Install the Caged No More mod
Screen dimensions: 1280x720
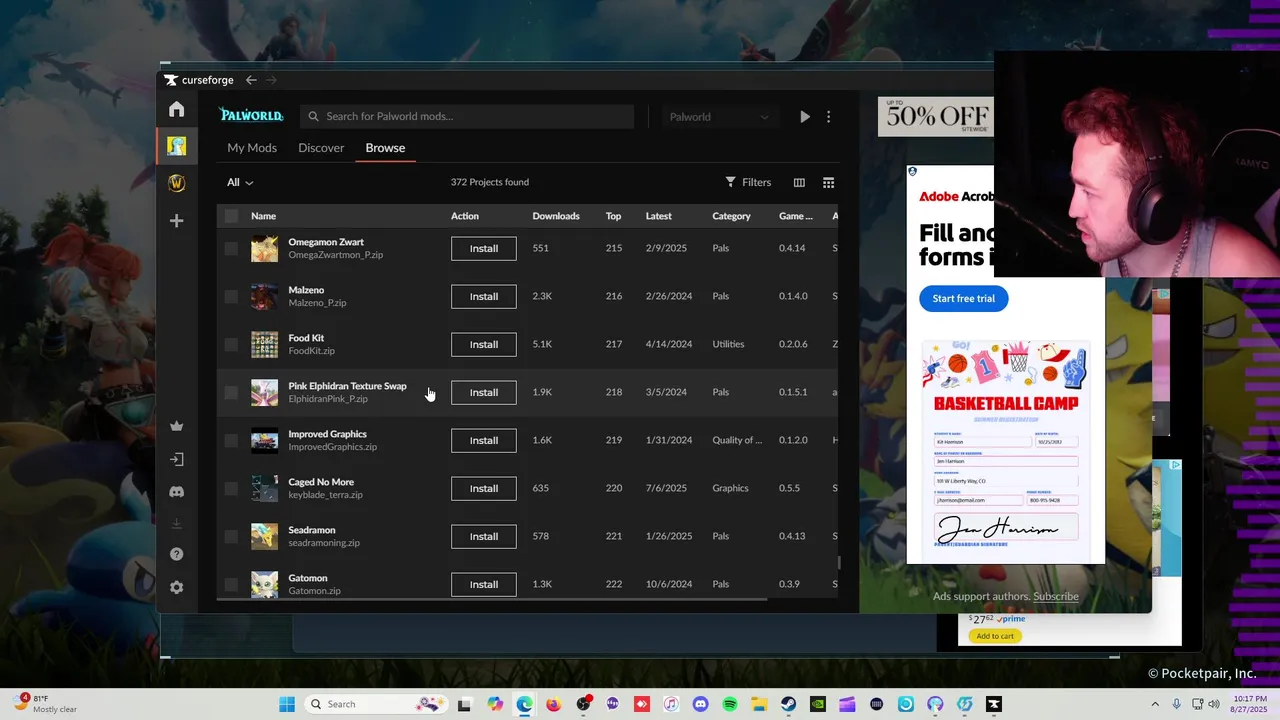(x=484, y=488)
